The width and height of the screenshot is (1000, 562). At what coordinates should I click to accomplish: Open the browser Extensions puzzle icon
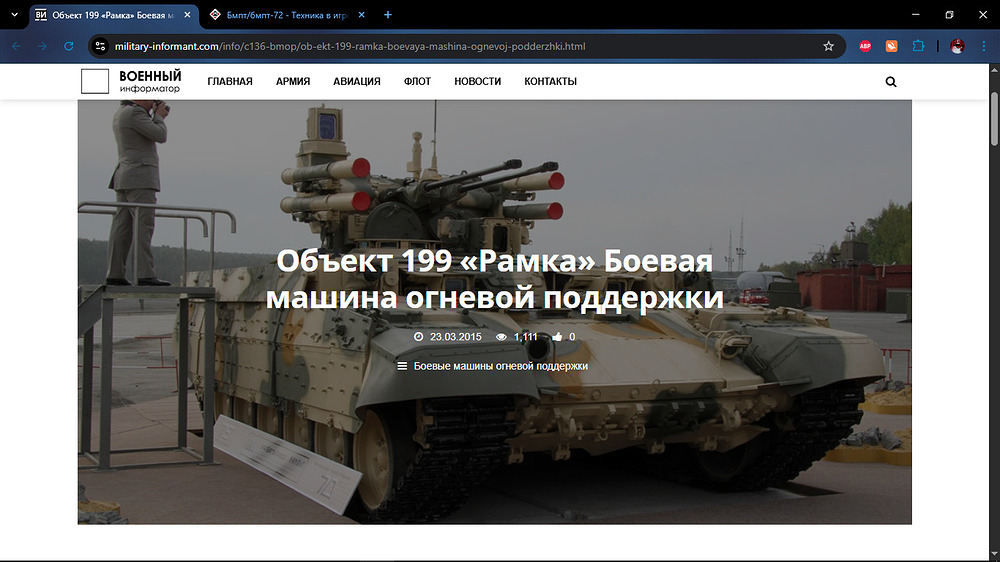918,46
